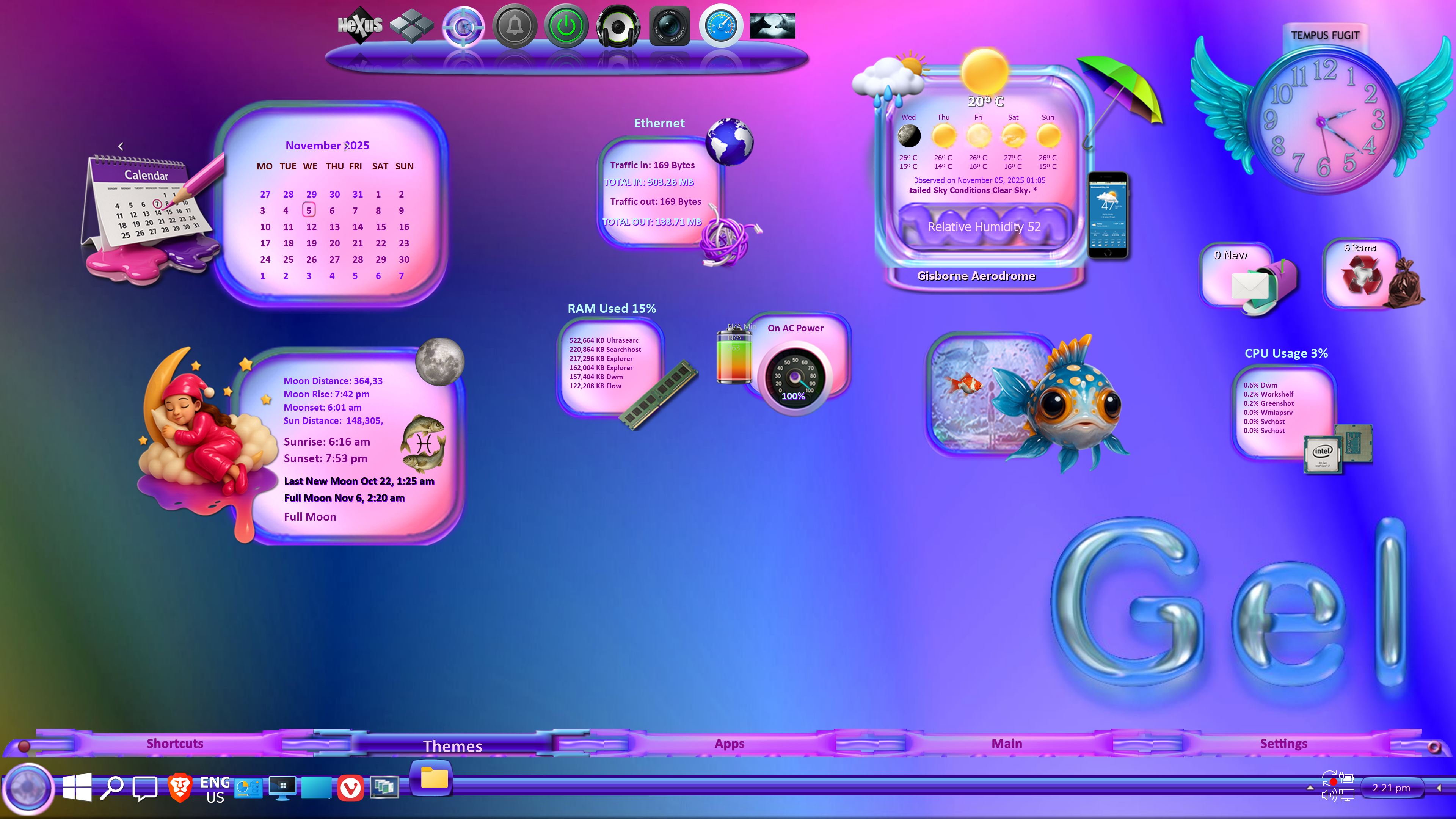Select the Settings tab

[1283, 743]
